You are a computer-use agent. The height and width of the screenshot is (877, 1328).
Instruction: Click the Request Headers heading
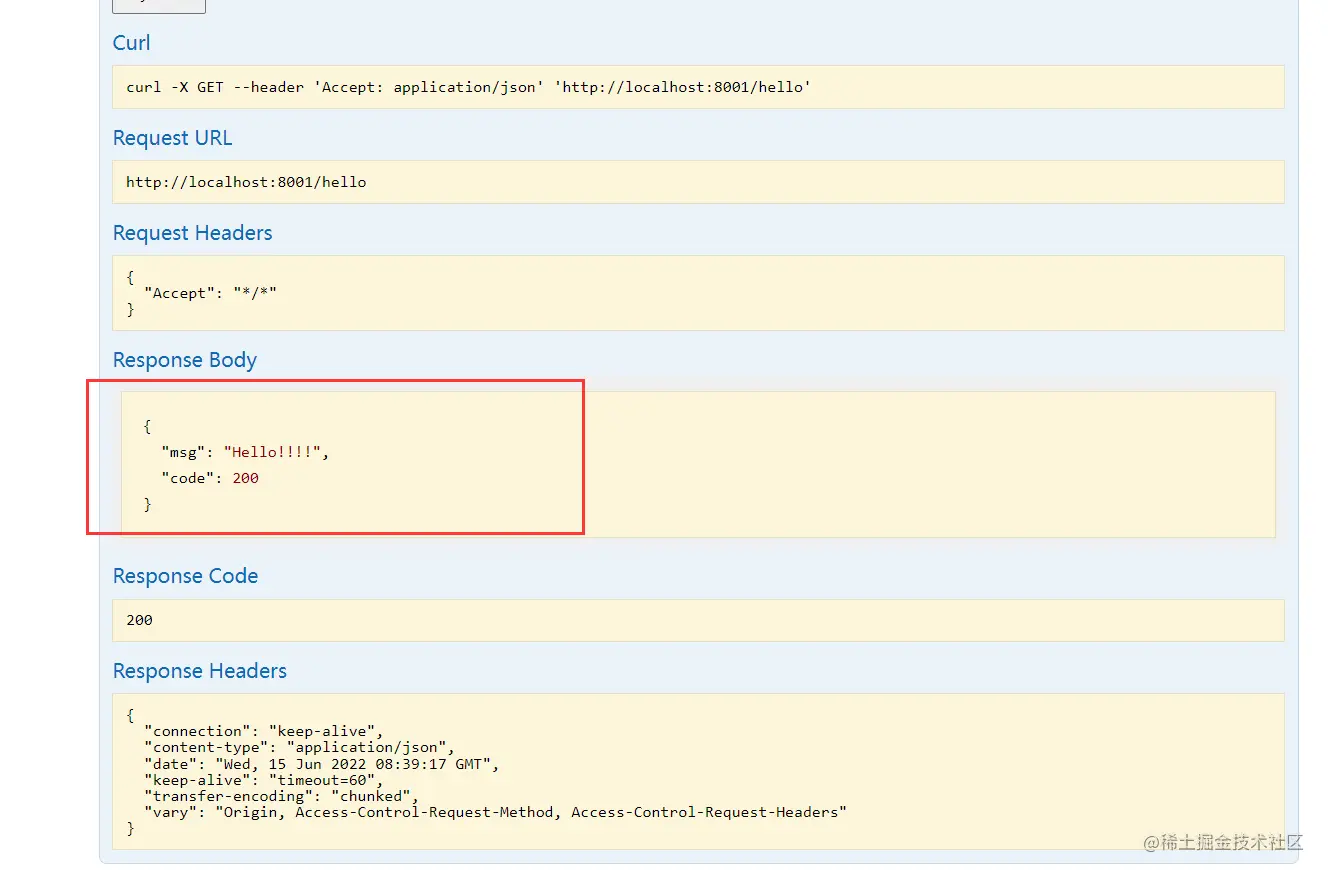[x=192, y=233]
